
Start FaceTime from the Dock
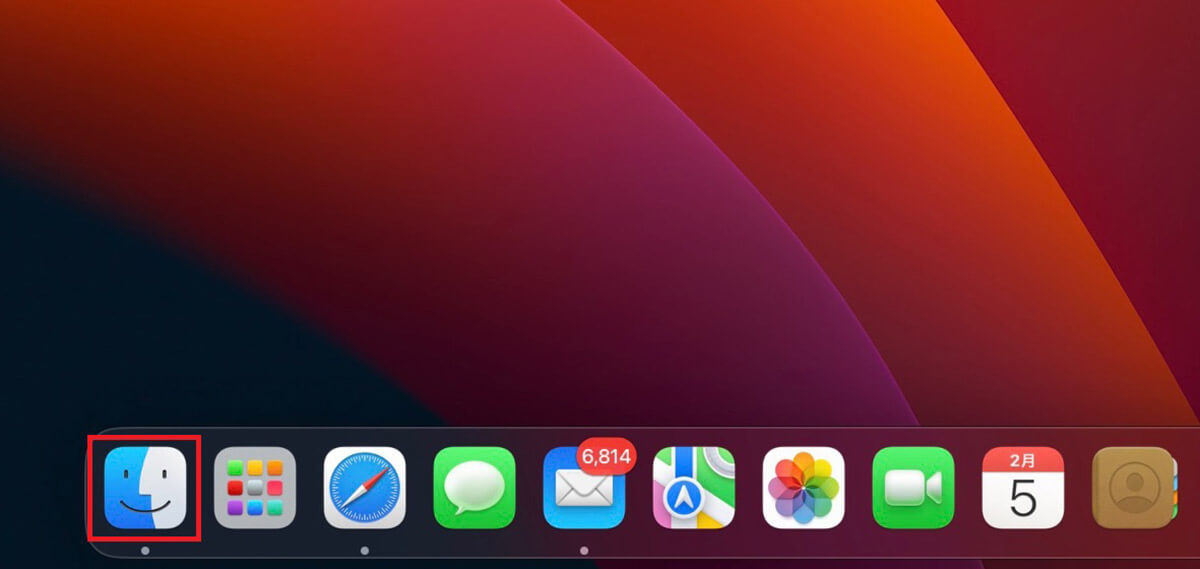(x=913, y=487)
